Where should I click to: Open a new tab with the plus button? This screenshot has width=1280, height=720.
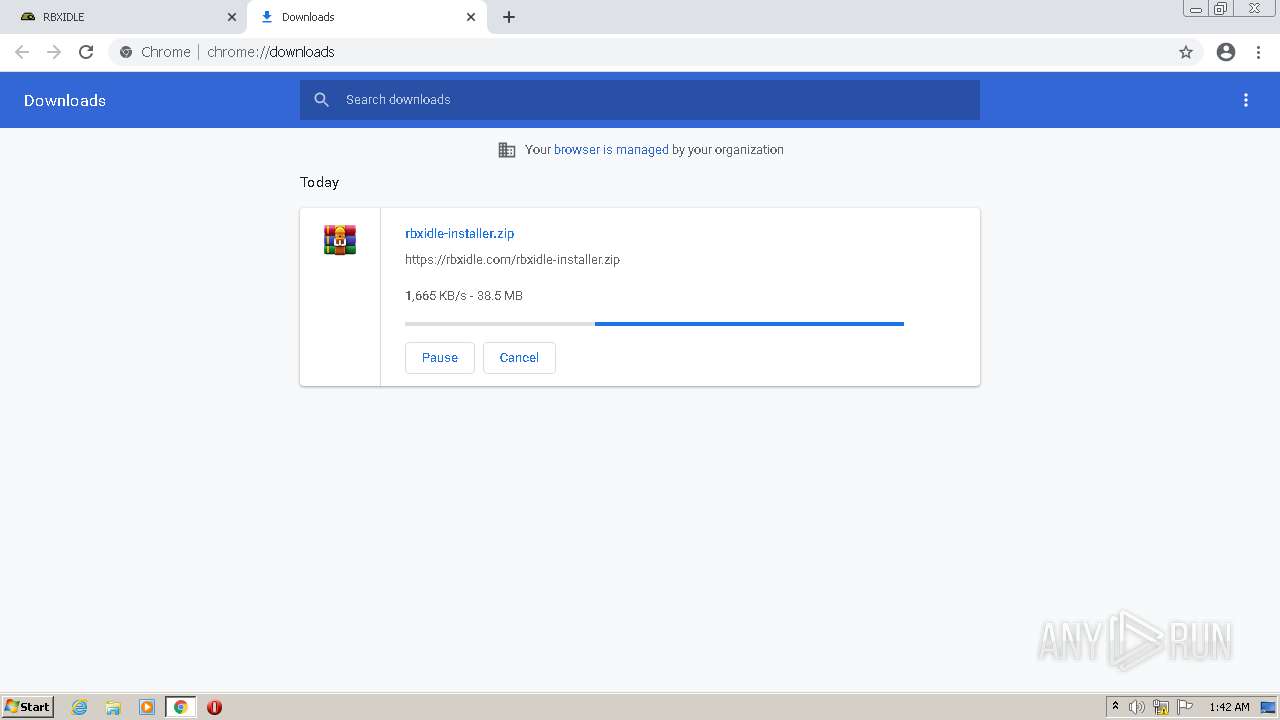coord(509,17)
